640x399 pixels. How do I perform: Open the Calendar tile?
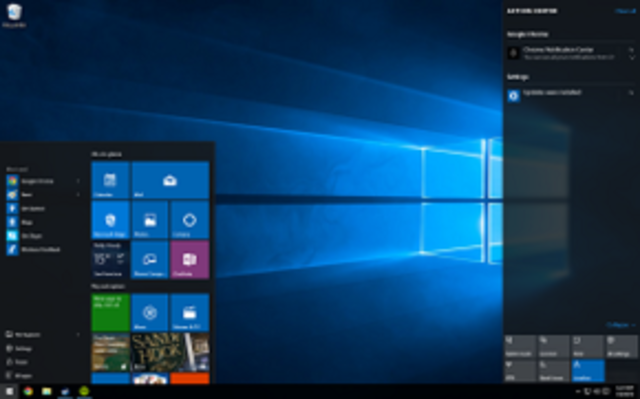point(110,180)
